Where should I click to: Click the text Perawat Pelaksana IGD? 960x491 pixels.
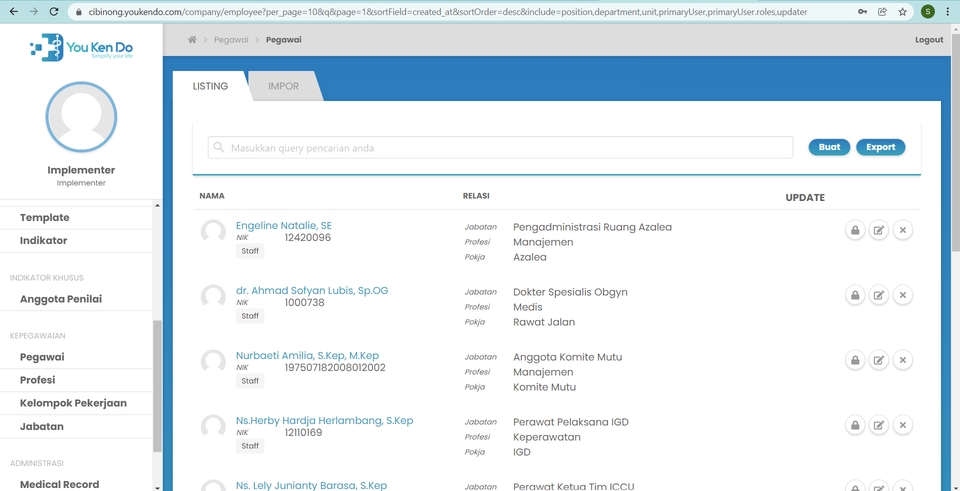[571, 422]
